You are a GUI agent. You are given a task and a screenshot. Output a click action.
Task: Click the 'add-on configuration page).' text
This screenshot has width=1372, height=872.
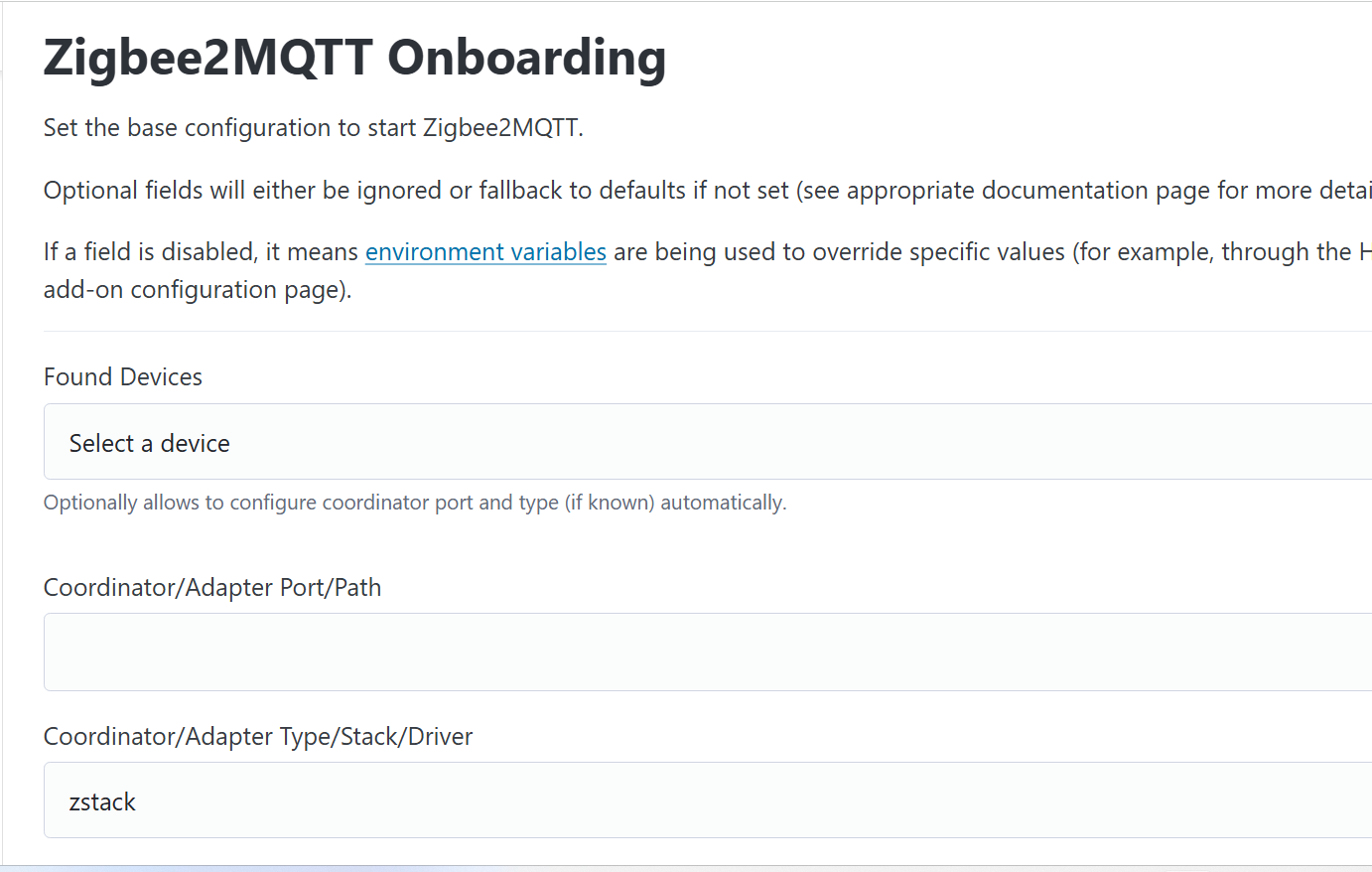pyautogui.click(x=198, y=290)
